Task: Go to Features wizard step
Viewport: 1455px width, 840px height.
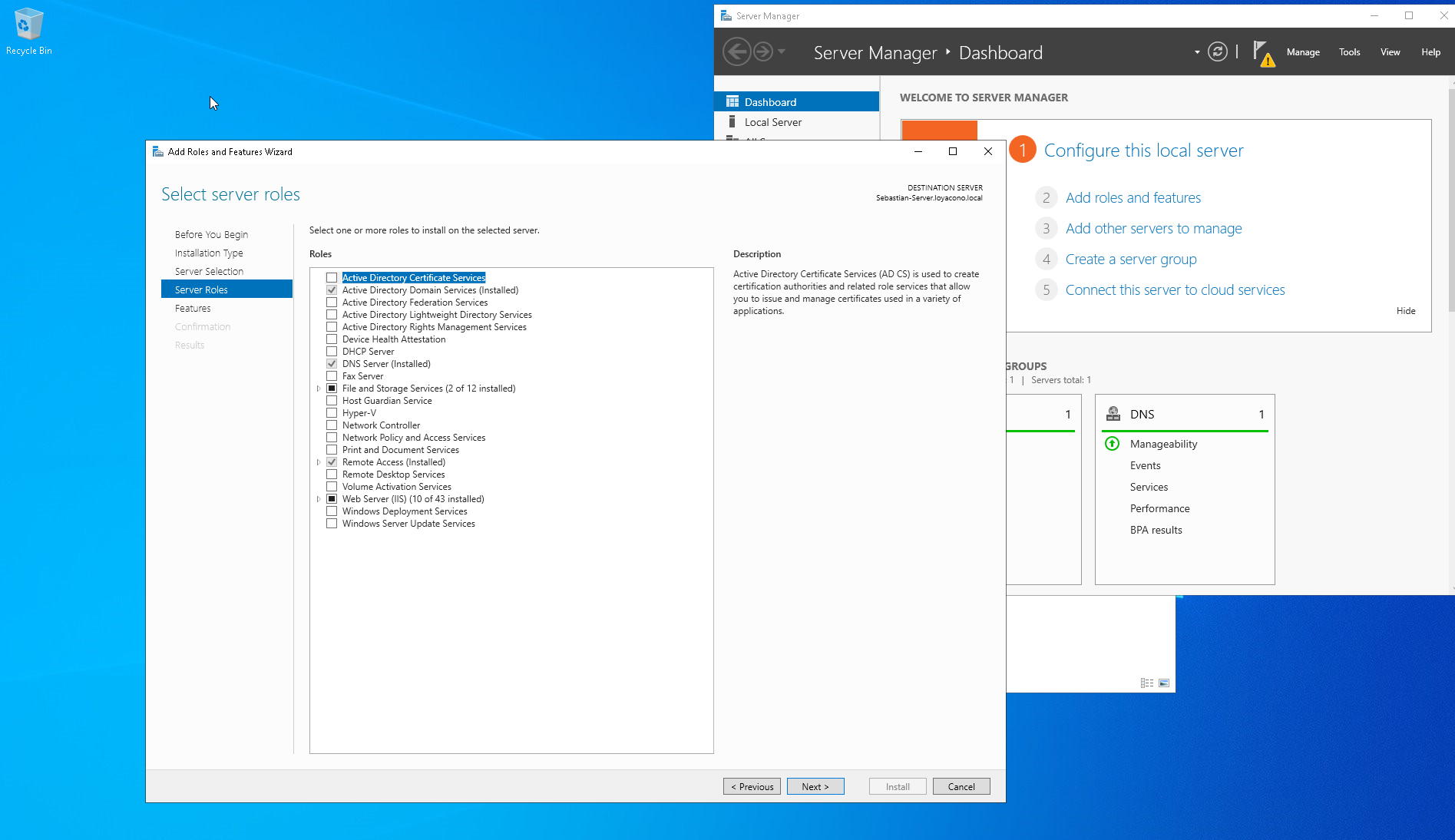Action: coord(193,309)
